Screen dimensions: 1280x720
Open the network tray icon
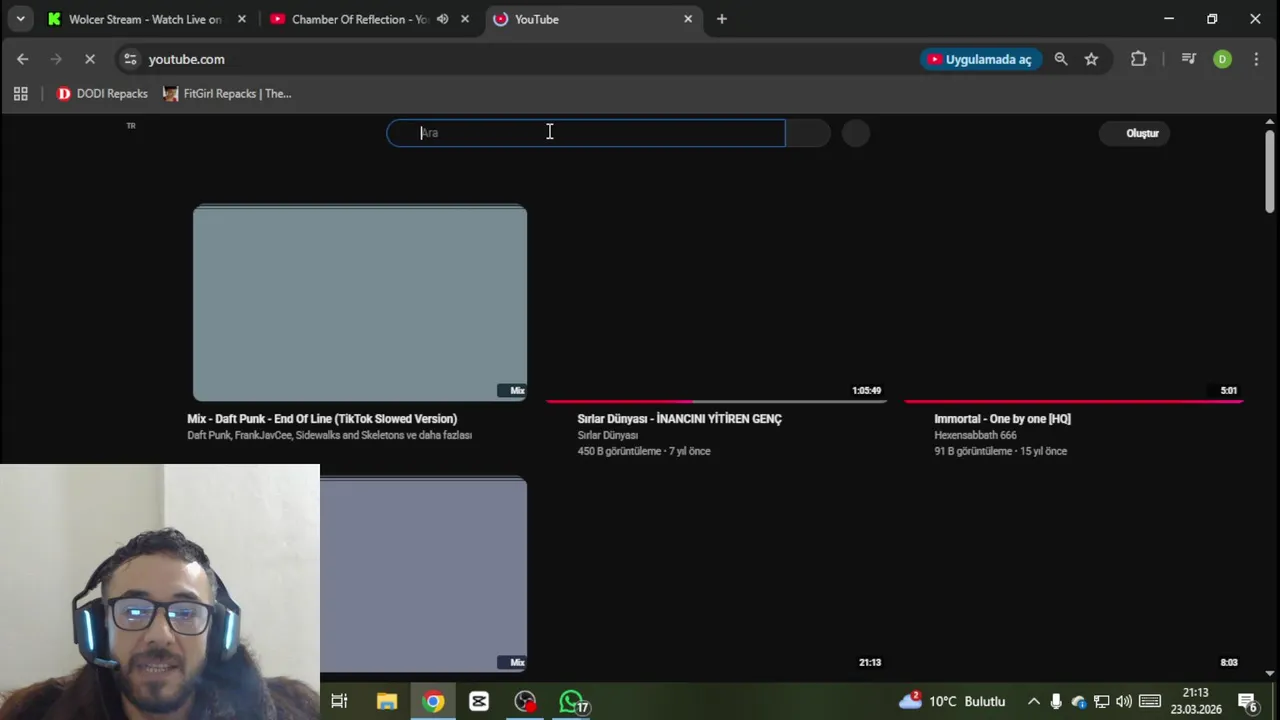click(x=1101, y=702)
